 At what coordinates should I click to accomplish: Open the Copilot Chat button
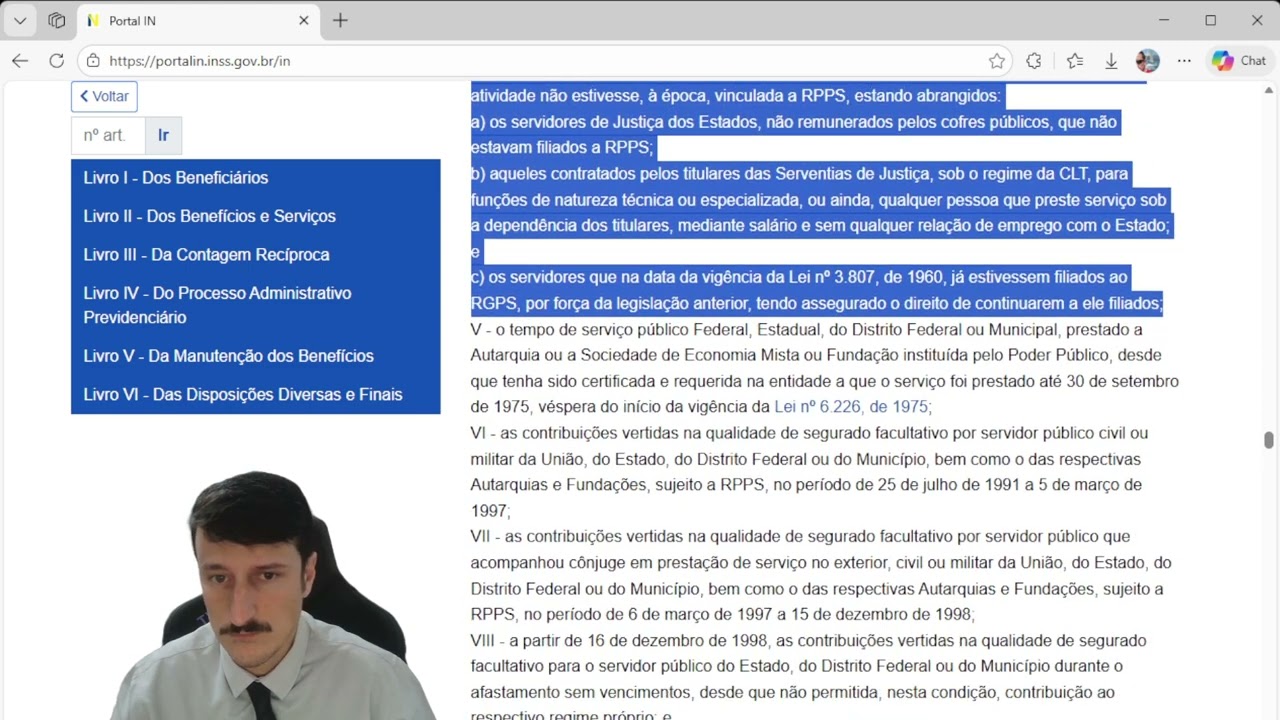pos(1239,61)
